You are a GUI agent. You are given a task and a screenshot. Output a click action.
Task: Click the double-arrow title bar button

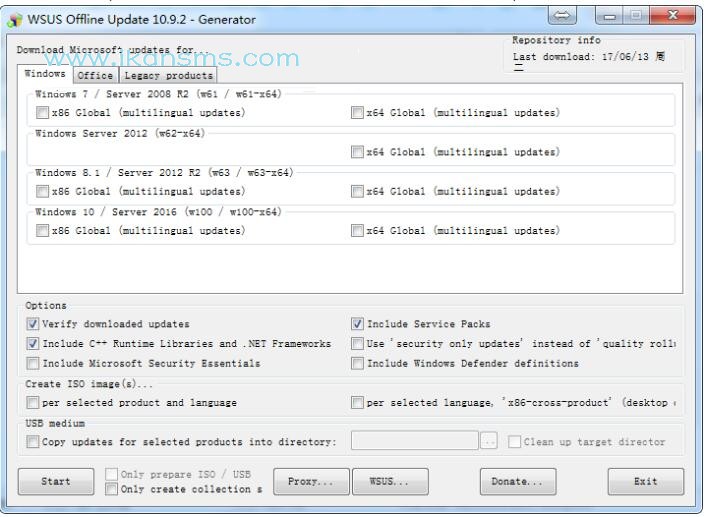pyautogui.click(x=562, y=16)
